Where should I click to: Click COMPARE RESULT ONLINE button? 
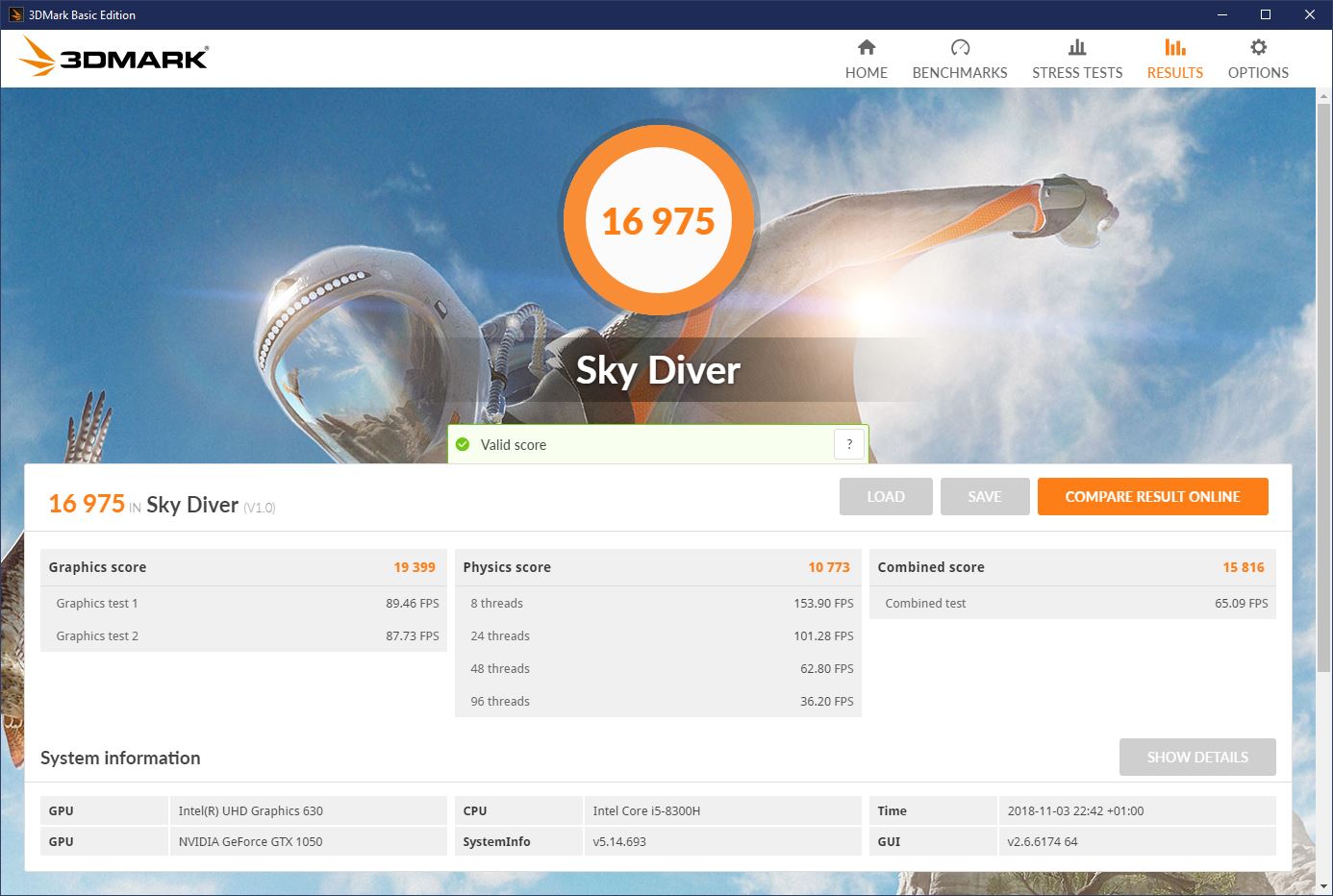tap(1152, 496)
